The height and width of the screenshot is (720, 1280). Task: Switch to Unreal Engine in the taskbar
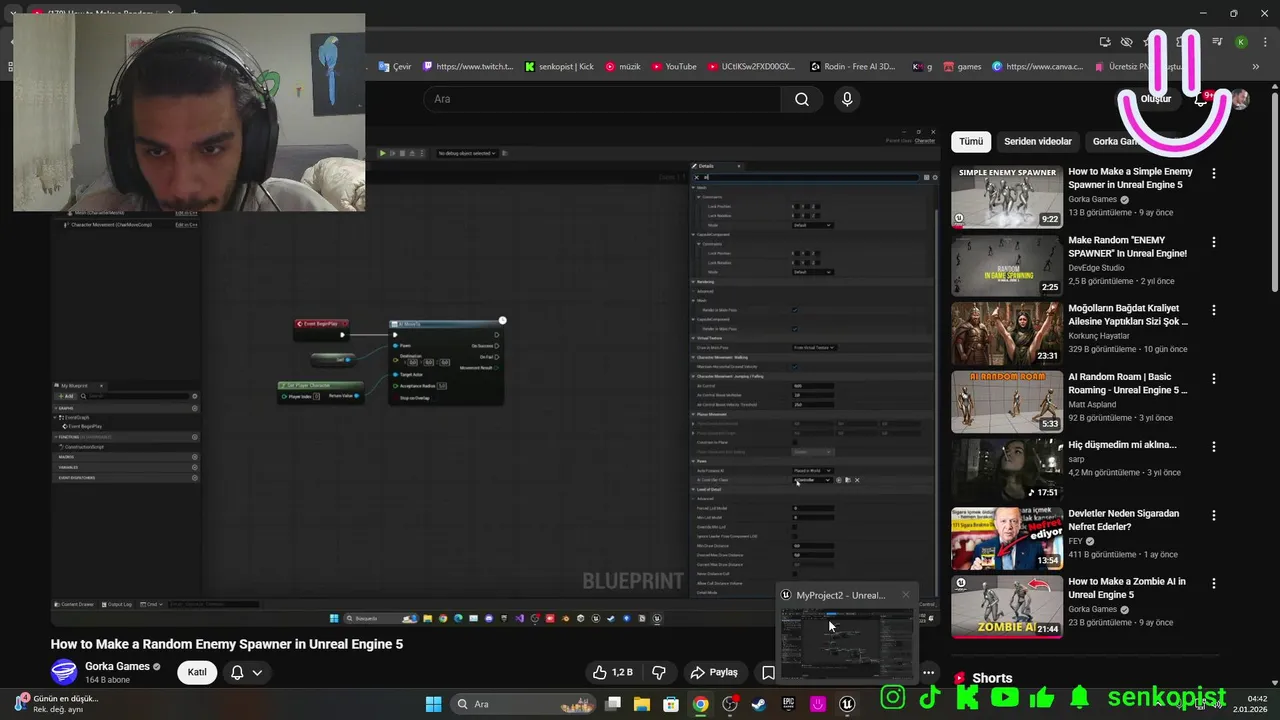pyautogui.click(x=847, y=704)
